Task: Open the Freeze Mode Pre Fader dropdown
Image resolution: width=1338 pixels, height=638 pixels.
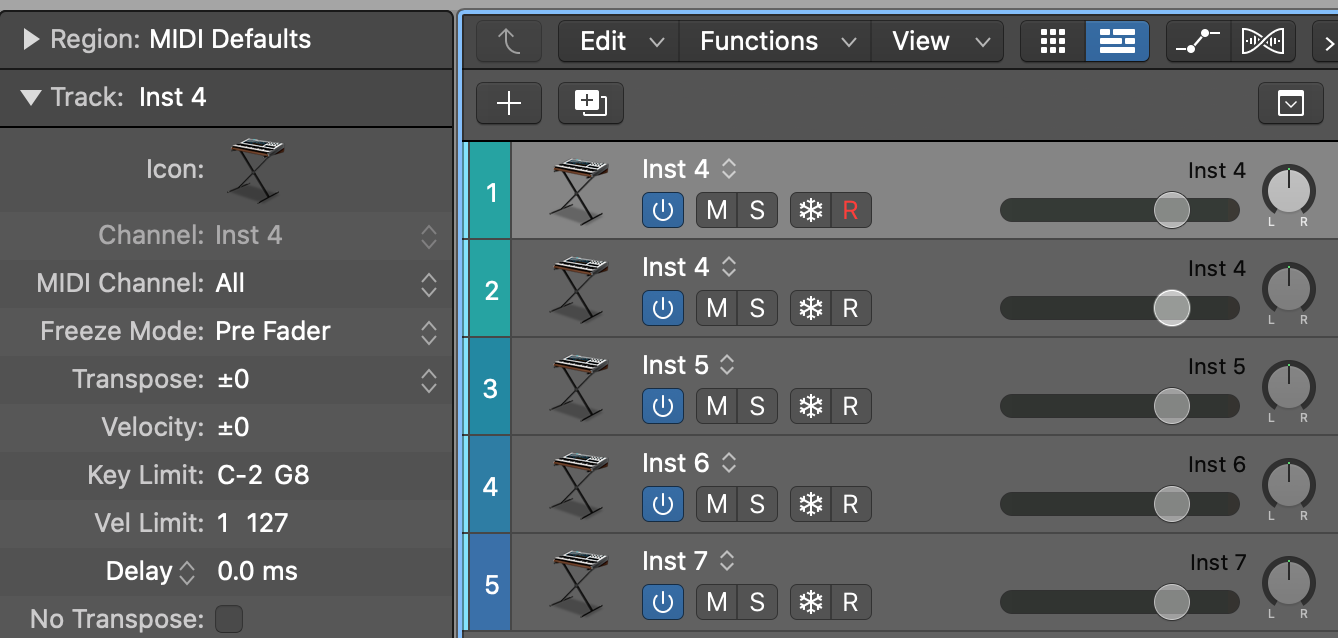Action: coord(428,332)
